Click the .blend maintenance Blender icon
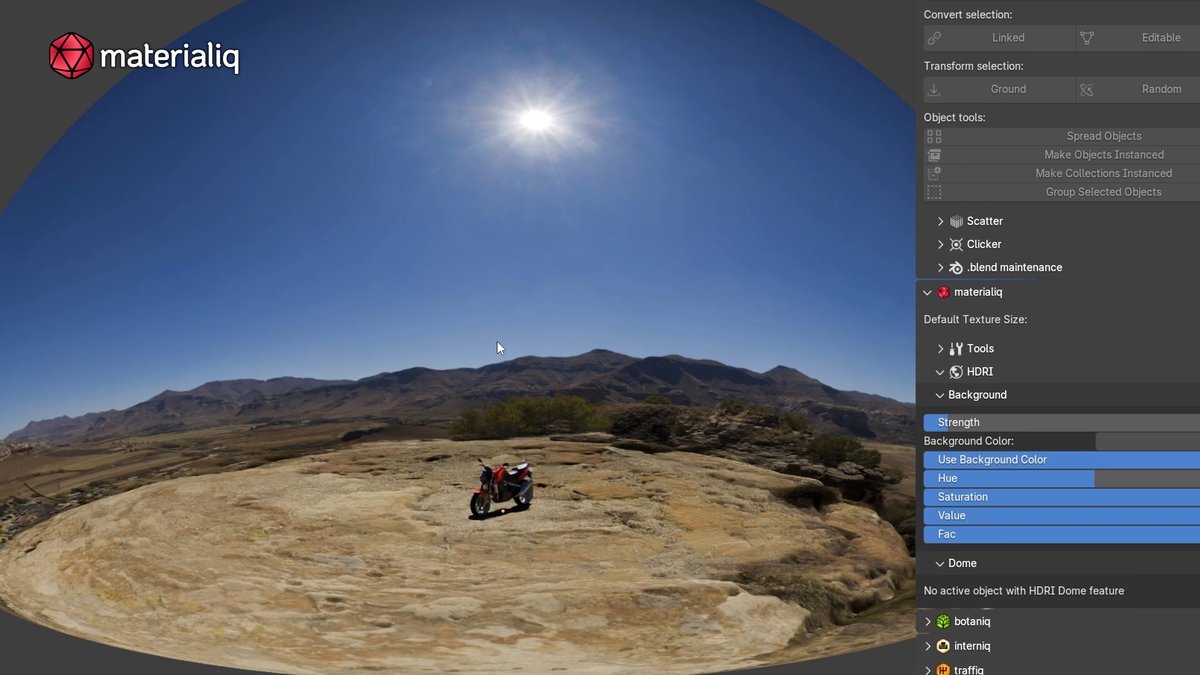1200x675 pixels. [956, 267]
